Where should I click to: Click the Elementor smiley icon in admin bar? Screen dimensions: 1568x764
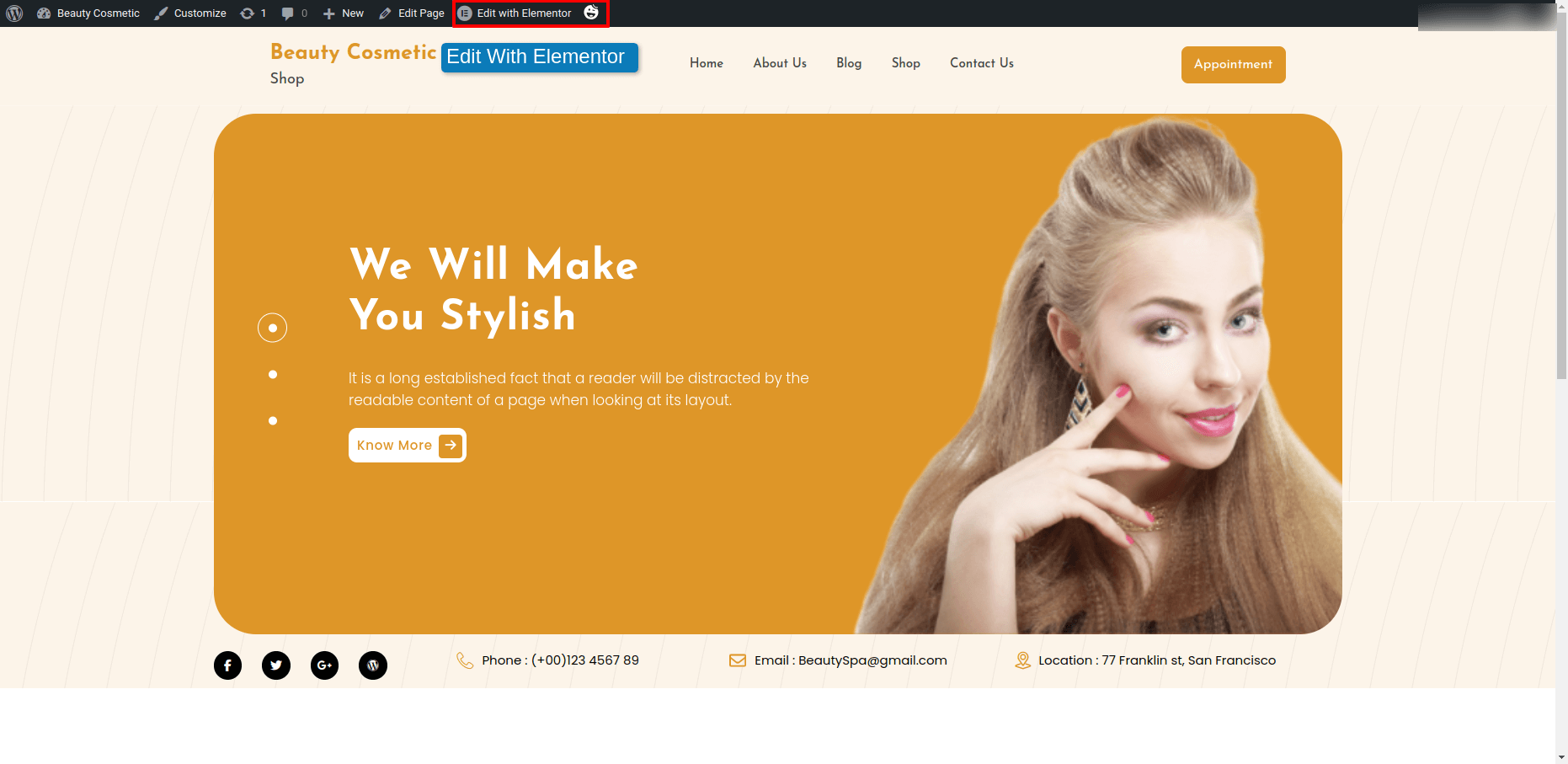[591, 13]
